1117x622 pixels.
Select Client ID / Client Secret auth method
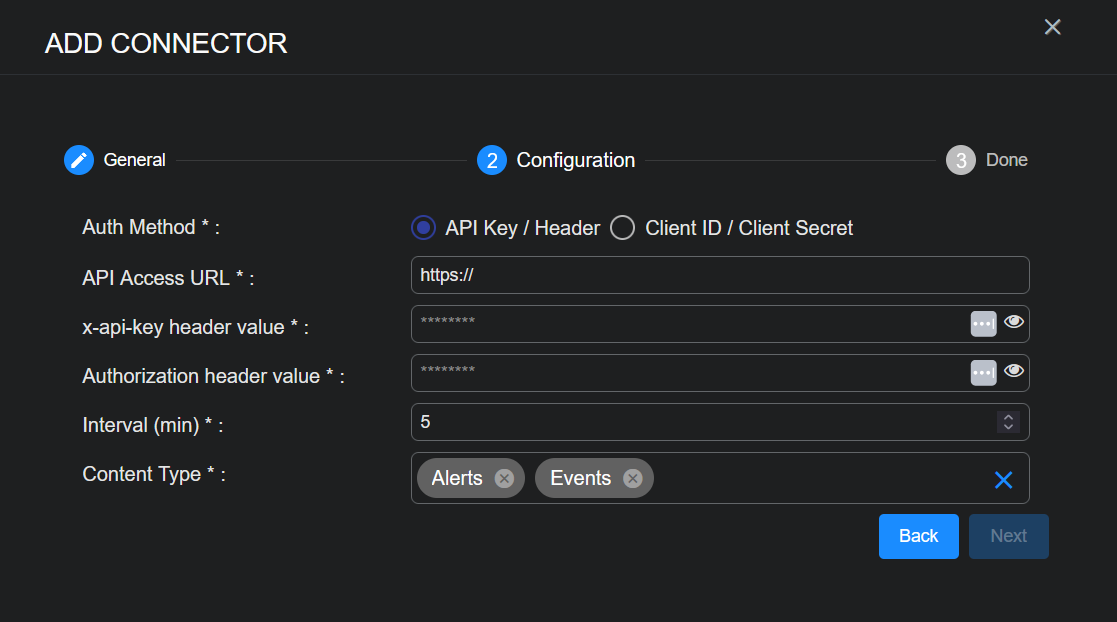[622, 228]
